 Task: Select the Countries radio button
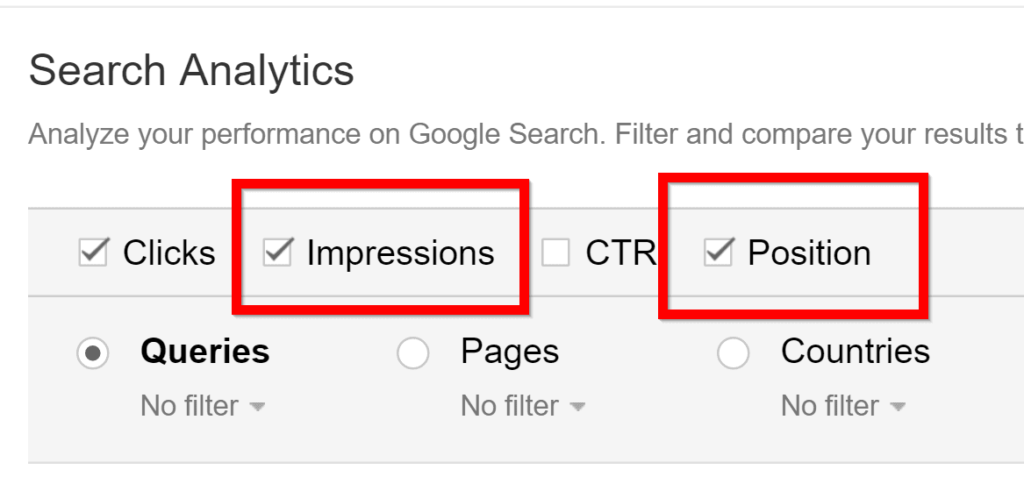coord(733,353)
